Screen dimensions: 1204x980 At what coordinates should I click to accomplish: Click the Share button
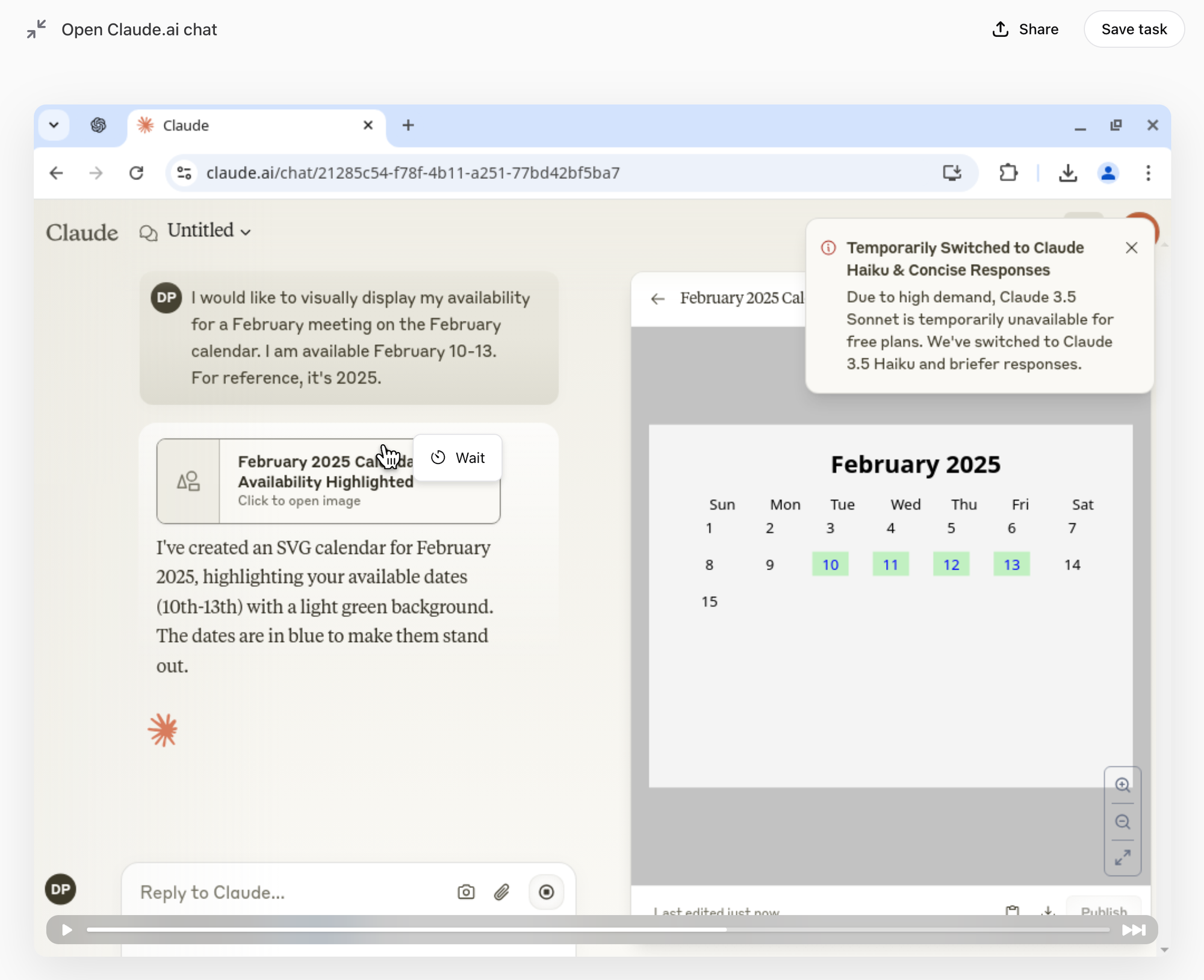(x=1025, y=29)
